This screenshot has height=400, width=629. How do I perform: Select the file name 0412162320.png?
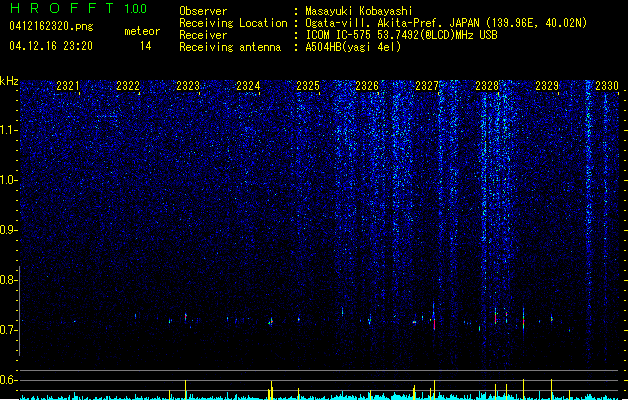[51, 26]
